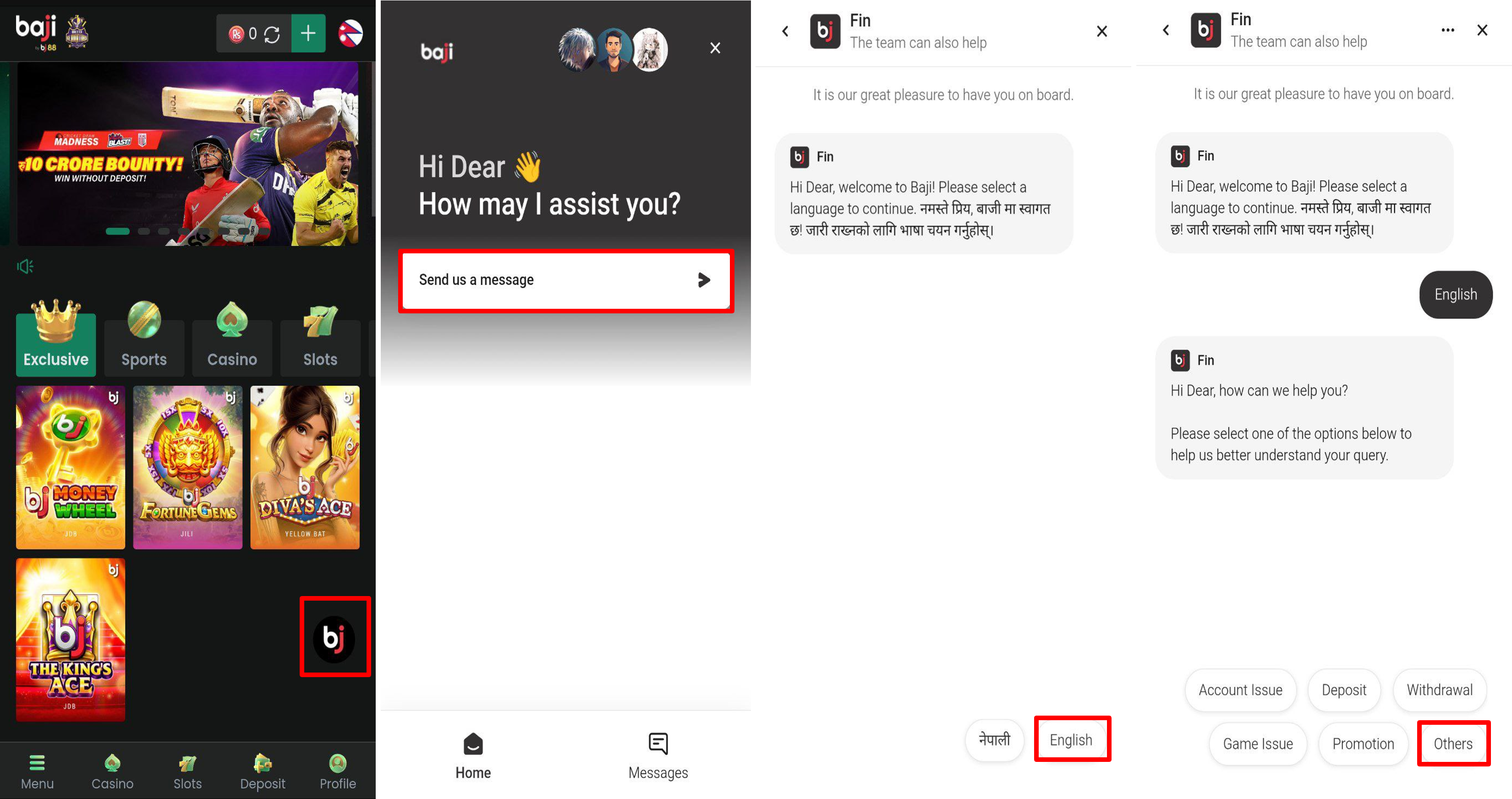Open Profile in the bottom navigation bar
This screenshot has height=799, width=1512.
338,772
